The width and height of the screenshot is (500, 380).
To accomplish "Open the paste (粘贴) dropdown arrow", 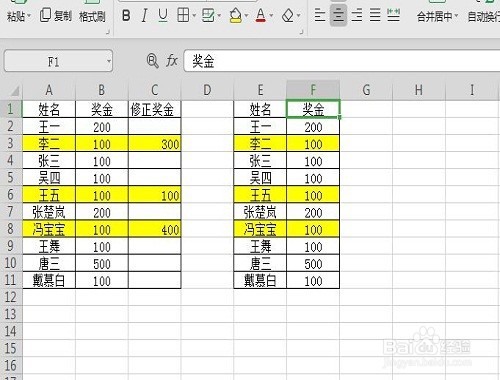I will (29, 15).
